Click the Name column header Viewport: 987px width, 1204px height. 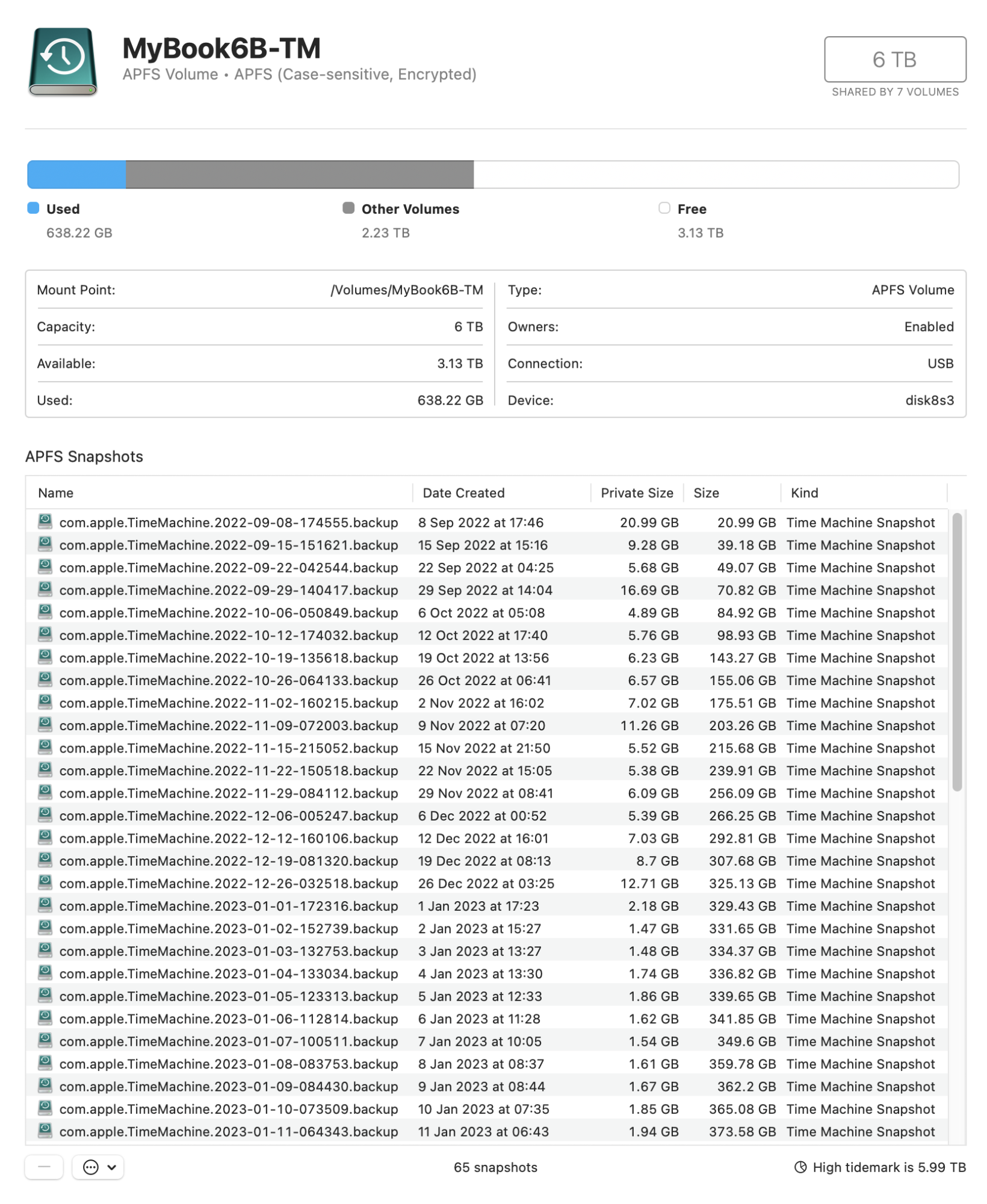pyautogui.click(x=55, y=492)
